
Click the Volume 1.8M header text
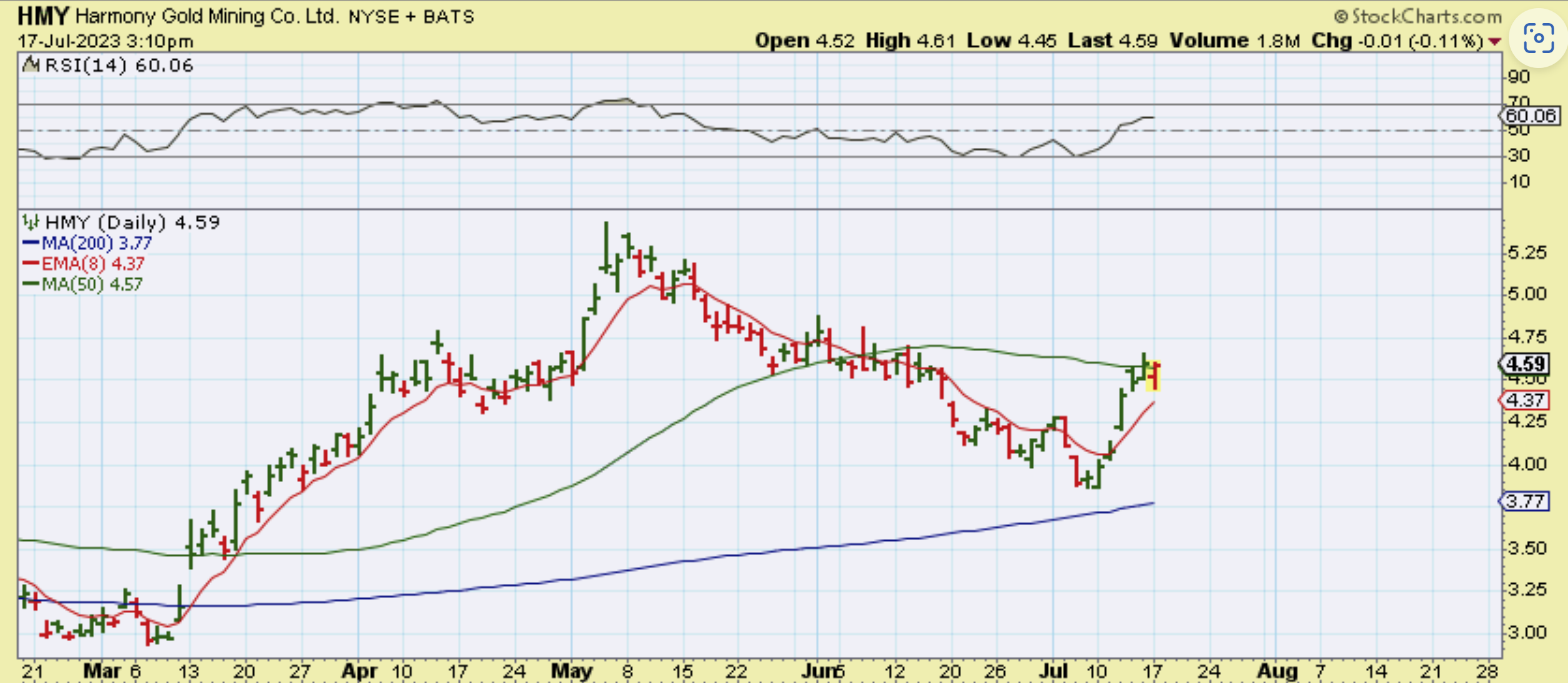[x=1234, y=41]
